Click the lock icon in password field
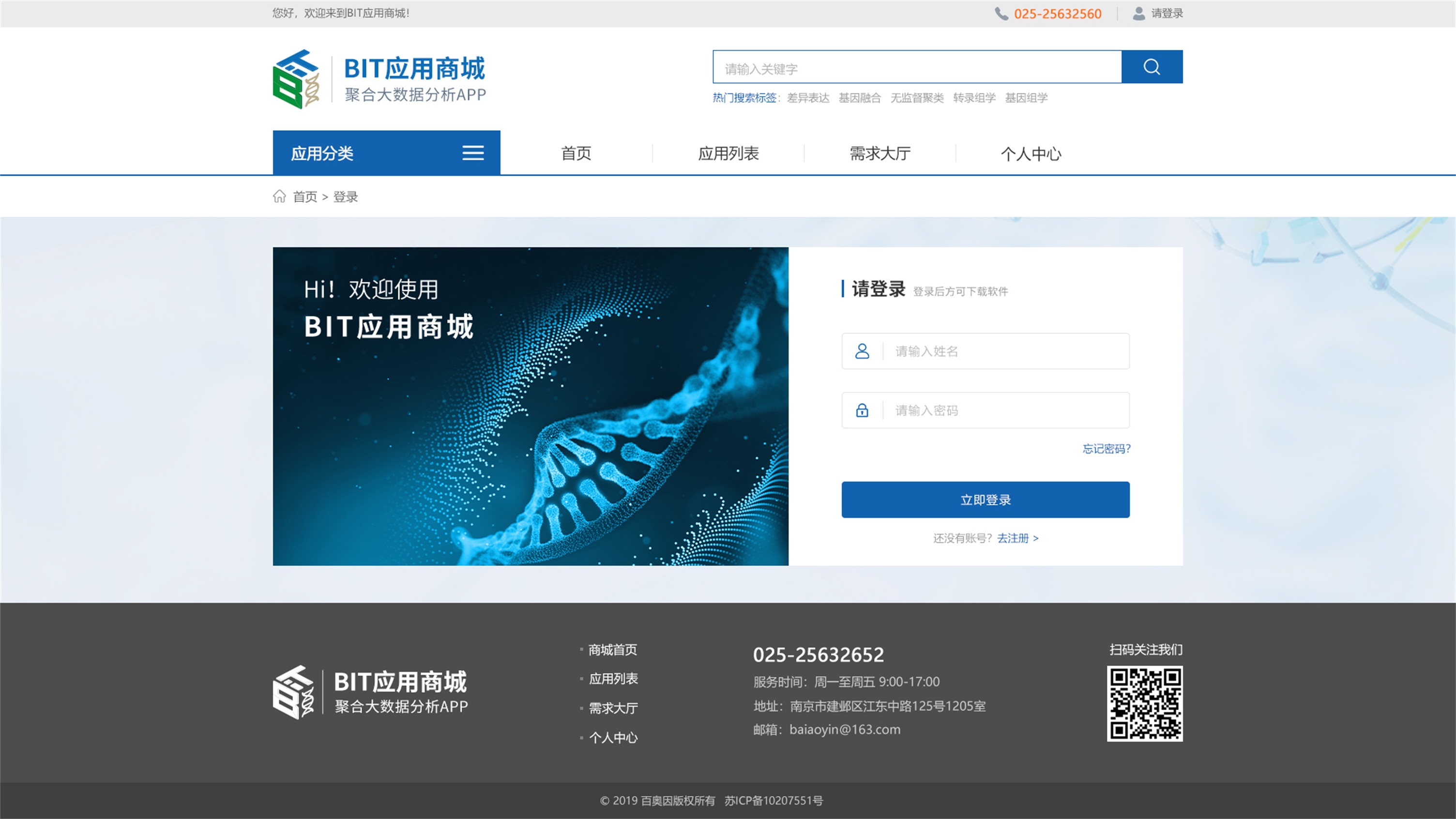 [862, 410]
